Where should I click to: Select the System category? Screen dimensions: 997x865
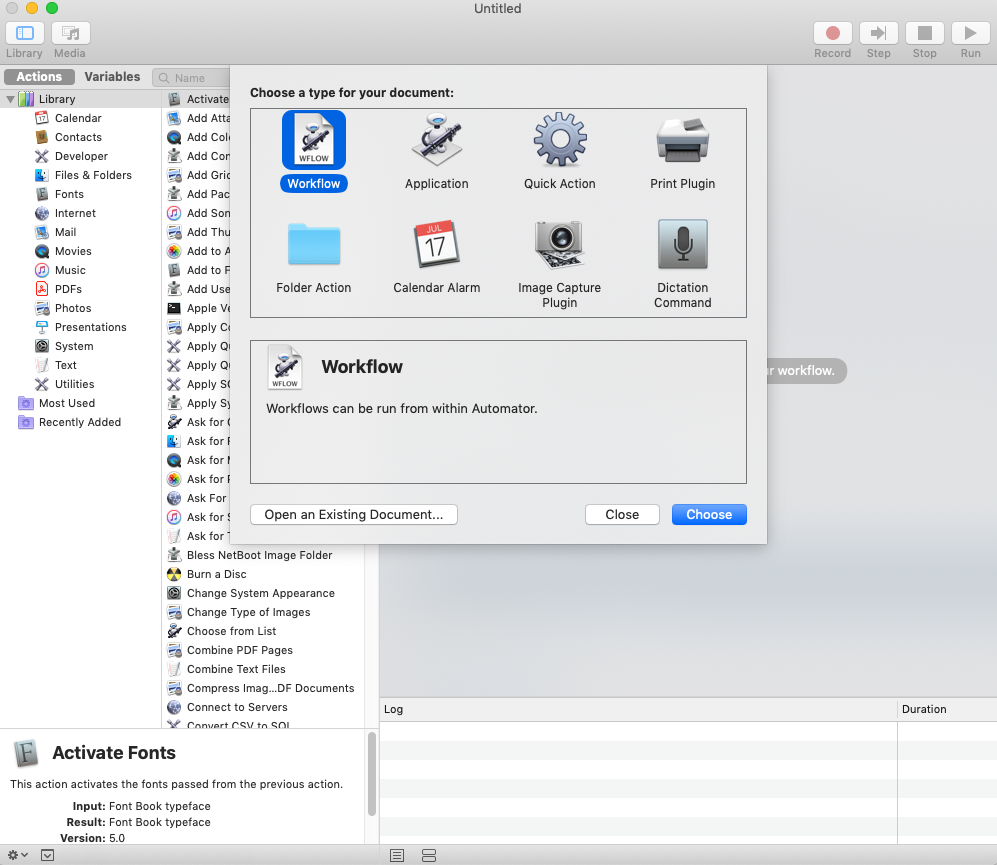(x=74, y=347)
